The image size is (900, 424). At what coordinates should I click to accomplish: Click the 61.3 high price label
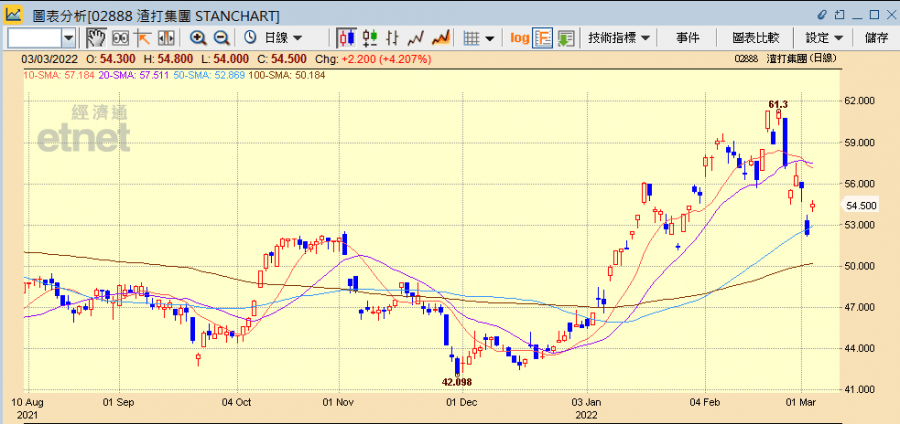778,104
